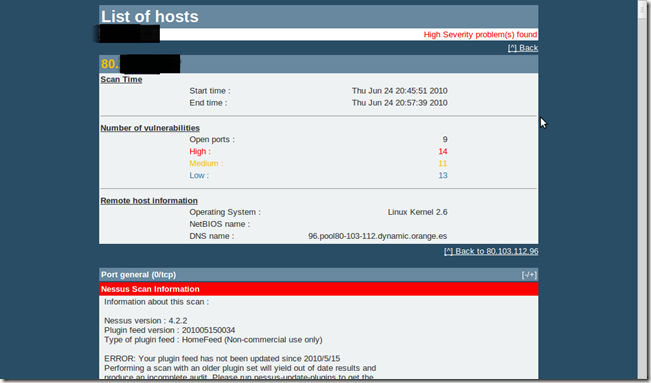651x383 pixels.
Task: Select the Open ports label
Action: [x=212, y=139]
